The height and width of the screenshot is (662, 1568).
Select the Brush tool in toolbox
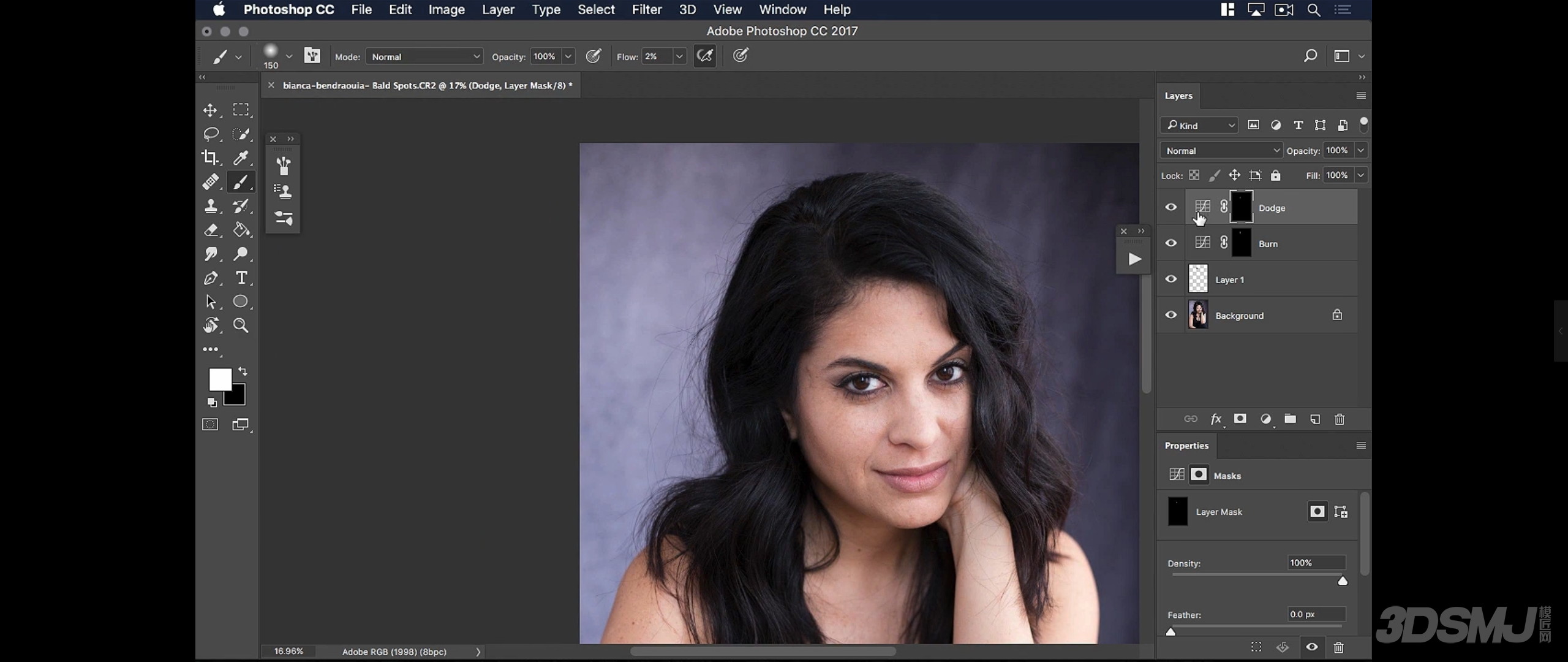[x=241, y=182]
